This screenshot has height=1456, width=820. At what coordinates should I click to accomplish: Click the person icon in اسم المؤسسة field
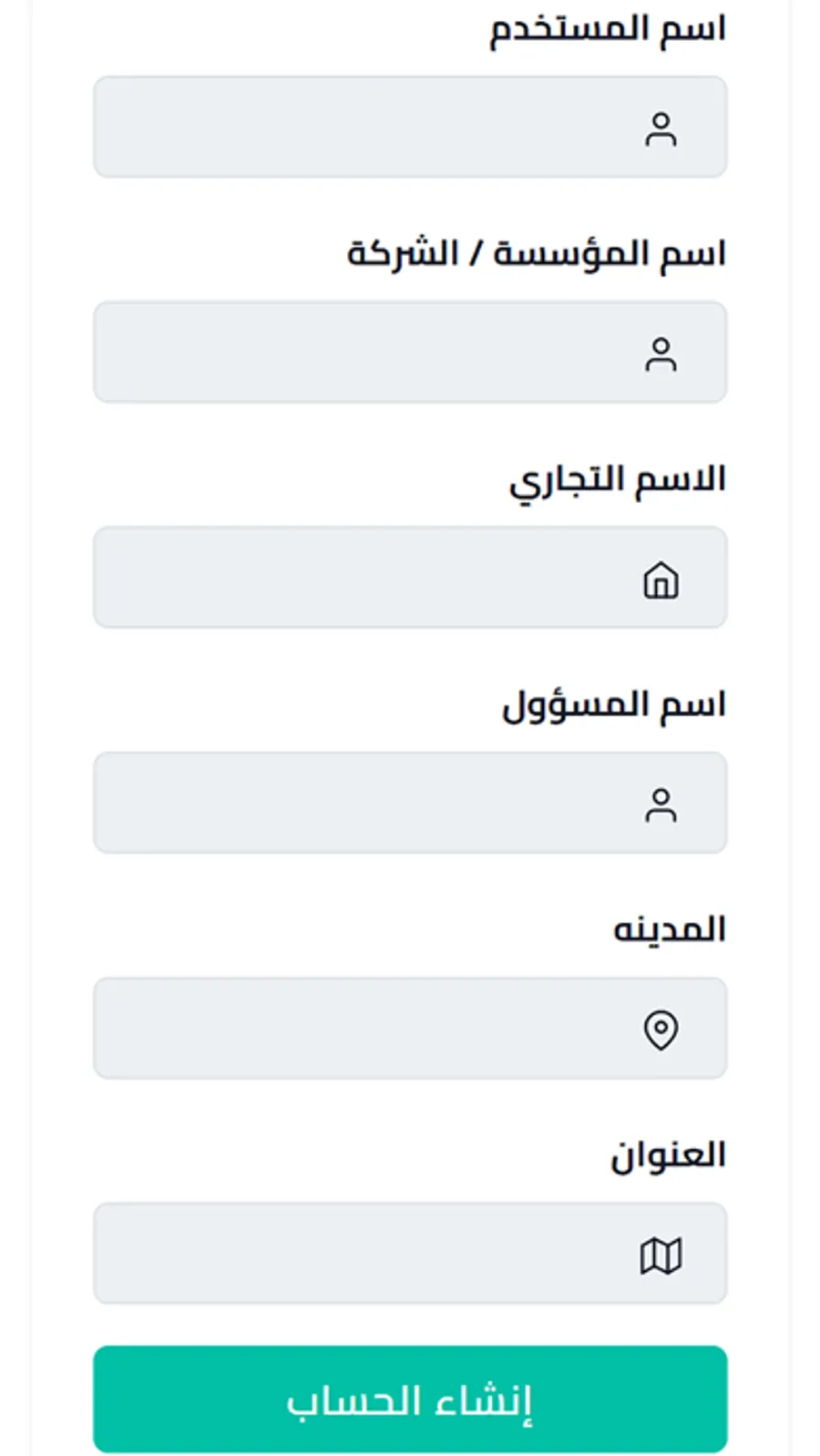(x=661, y=354)
